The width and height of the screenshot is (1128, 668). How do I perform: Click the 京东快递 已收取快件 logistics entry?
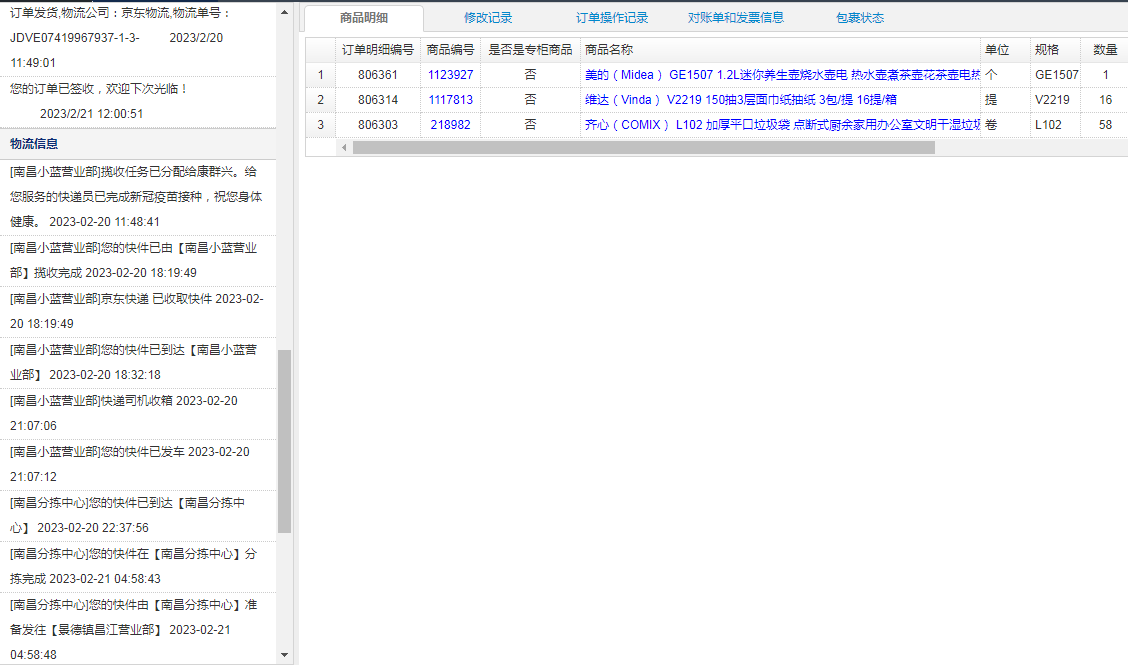click(138, 311)
